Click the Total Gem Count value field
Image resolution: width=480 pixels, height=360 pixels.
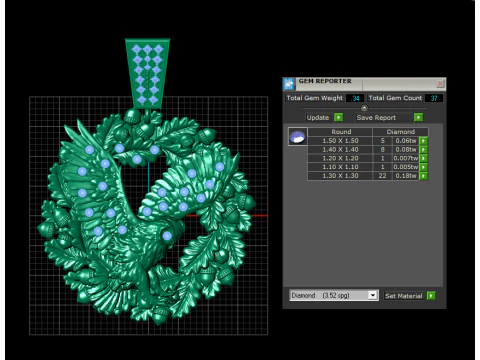click(434, 98)
